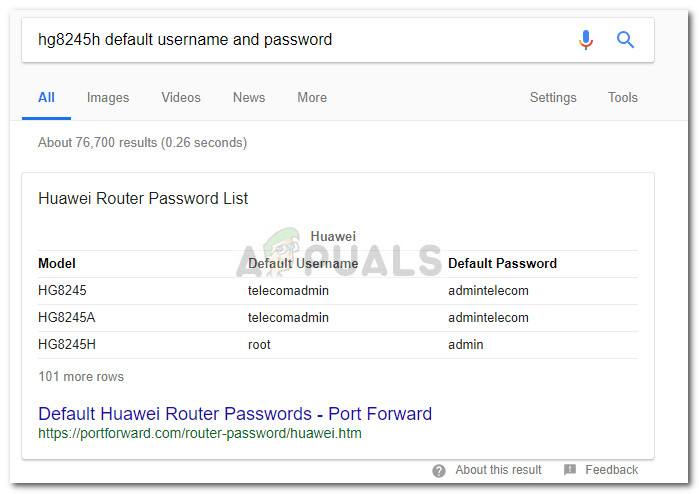
Task: Select the All results tab
Action: pos(46,98)
